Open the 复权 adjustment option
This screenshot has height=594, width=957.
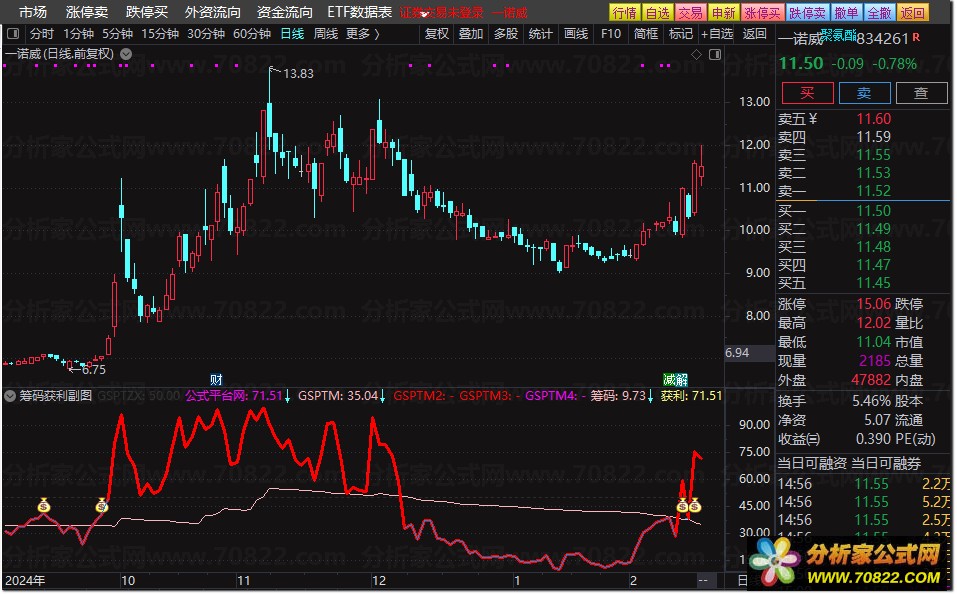click(x=436, y=34)
